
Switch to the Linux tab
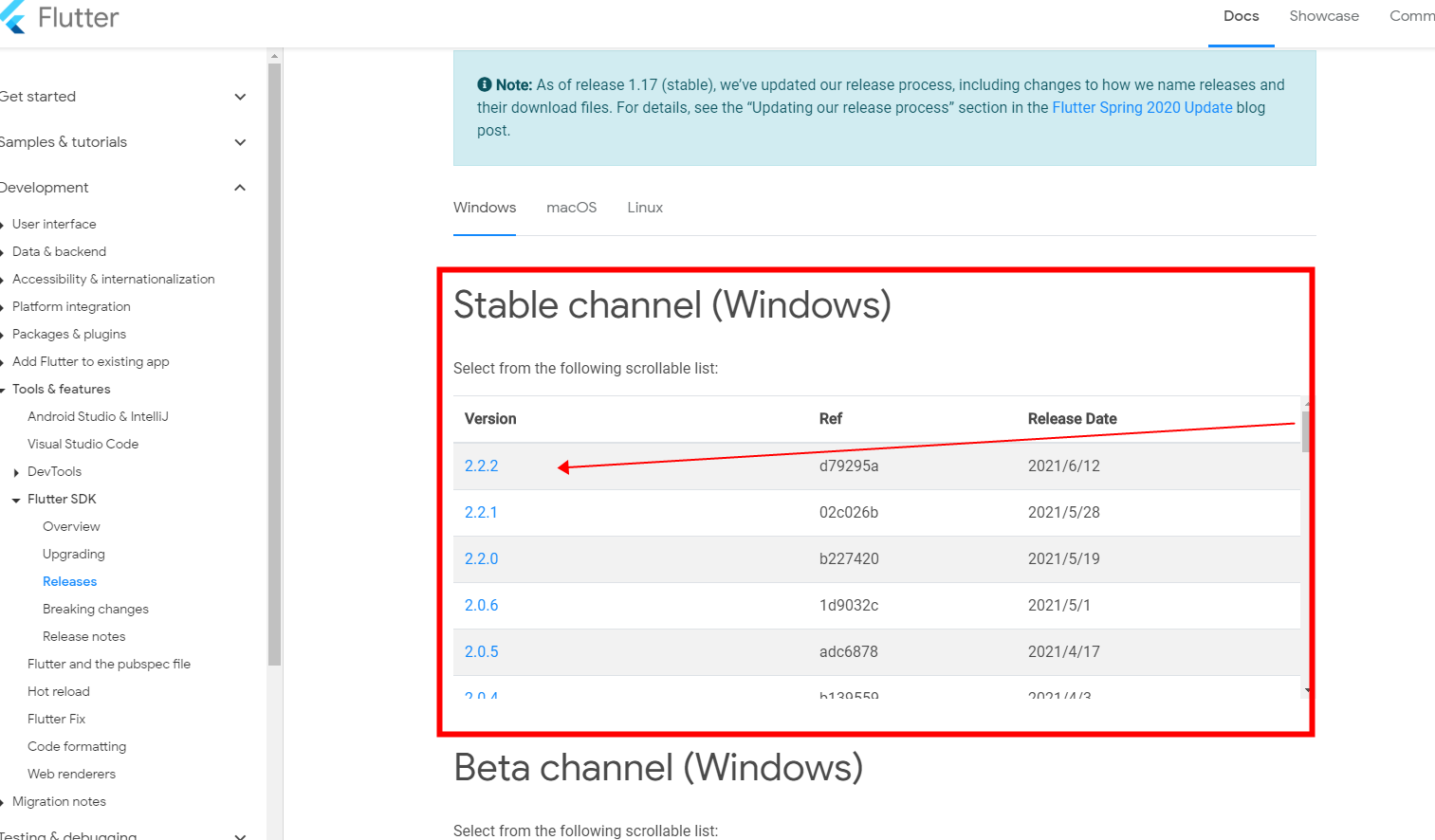pos(645,208)
